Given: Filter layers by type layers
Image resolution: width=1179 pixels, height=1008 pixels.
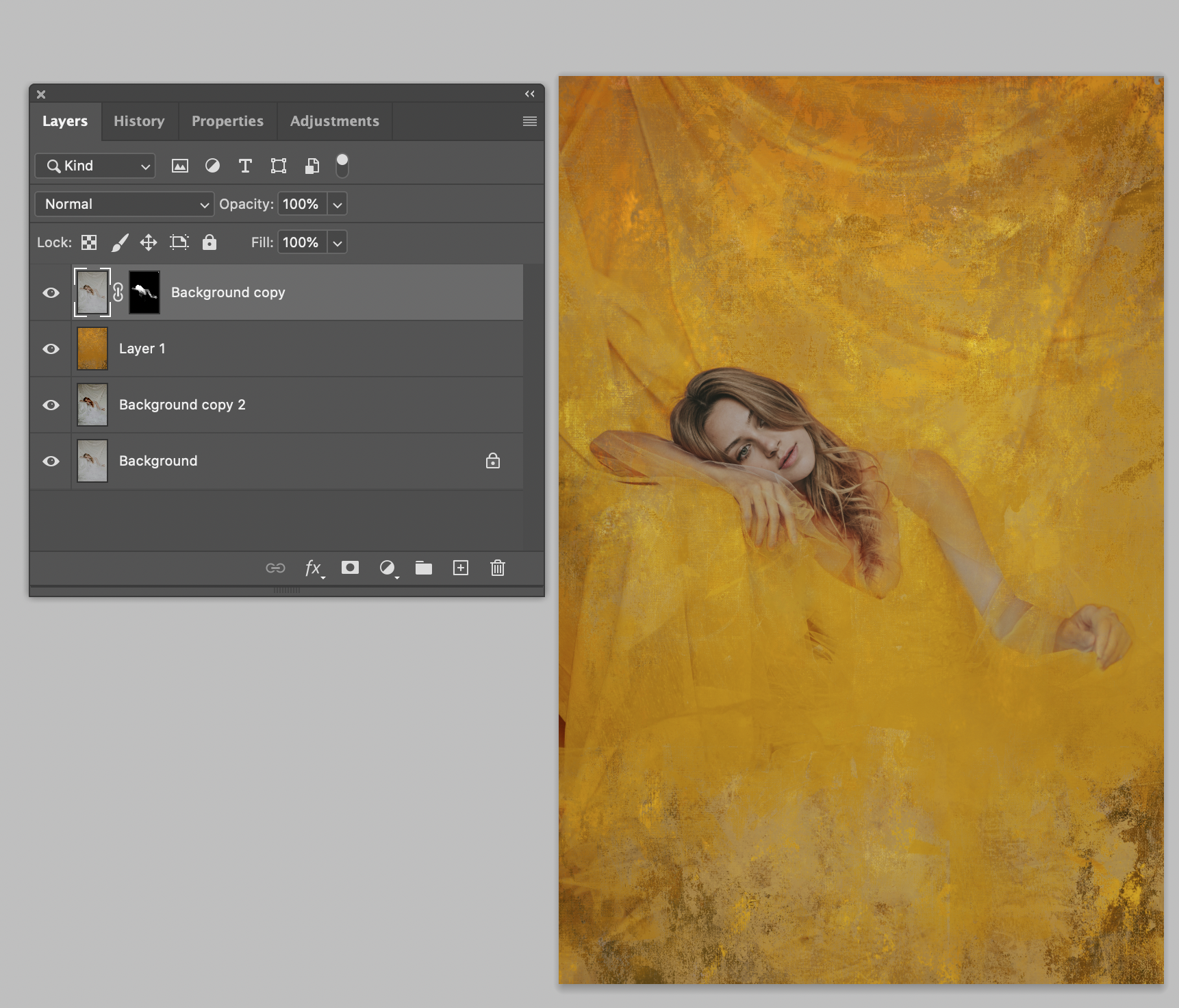Looking at the screenshot, I should (x=245, y=166).
